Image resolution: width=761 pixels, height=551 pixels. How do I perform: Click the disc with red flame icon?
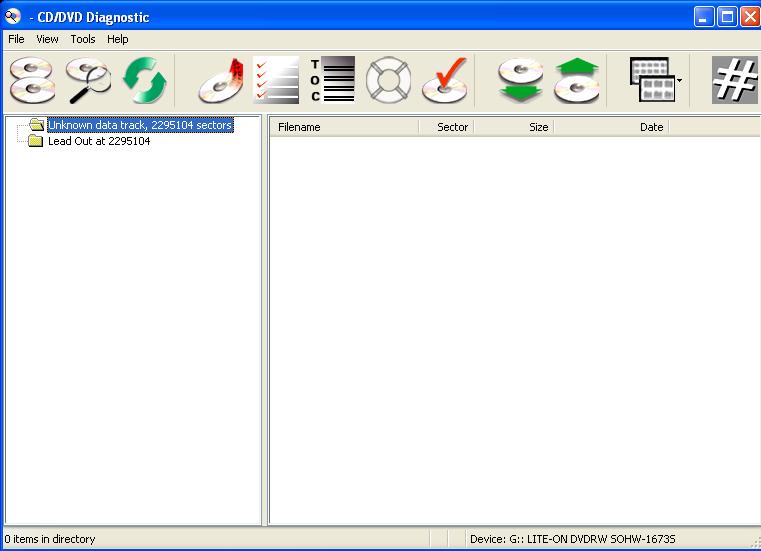[x=221, y=80]
